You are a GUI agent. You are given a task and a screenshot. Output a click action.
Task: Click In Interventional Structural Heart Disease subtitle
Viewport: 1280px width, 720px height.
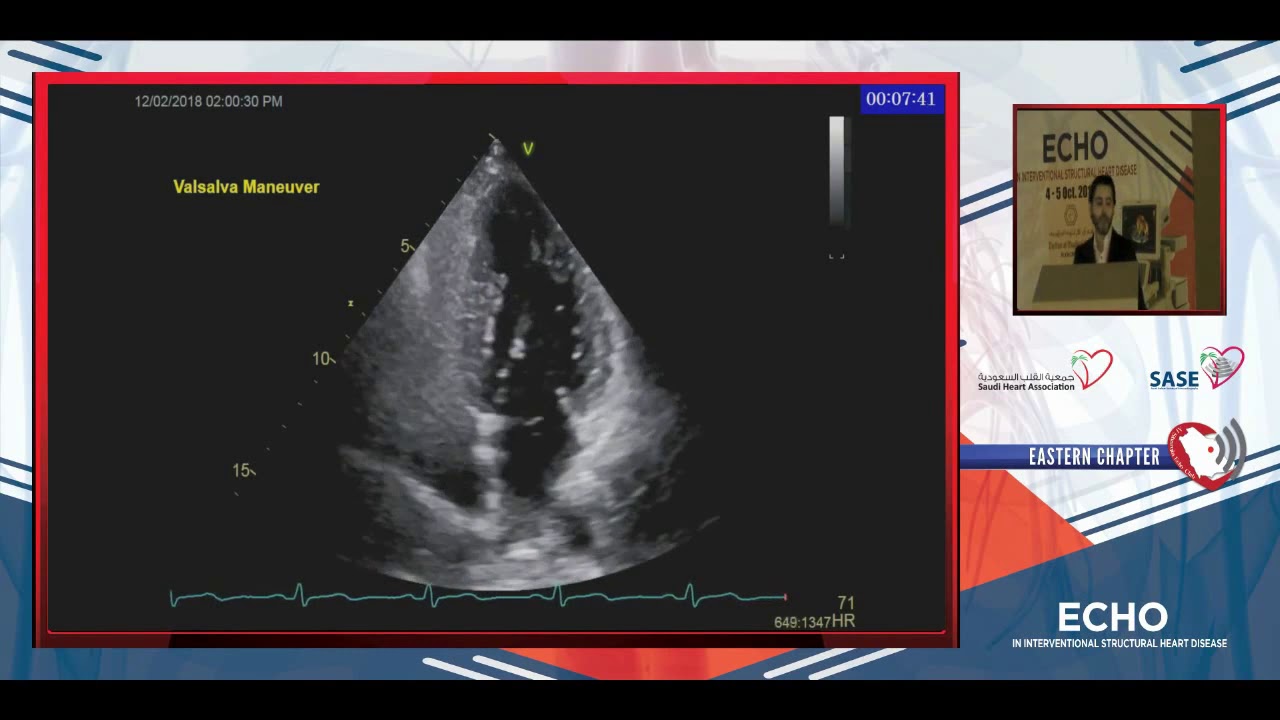[x=1119, y=644]
